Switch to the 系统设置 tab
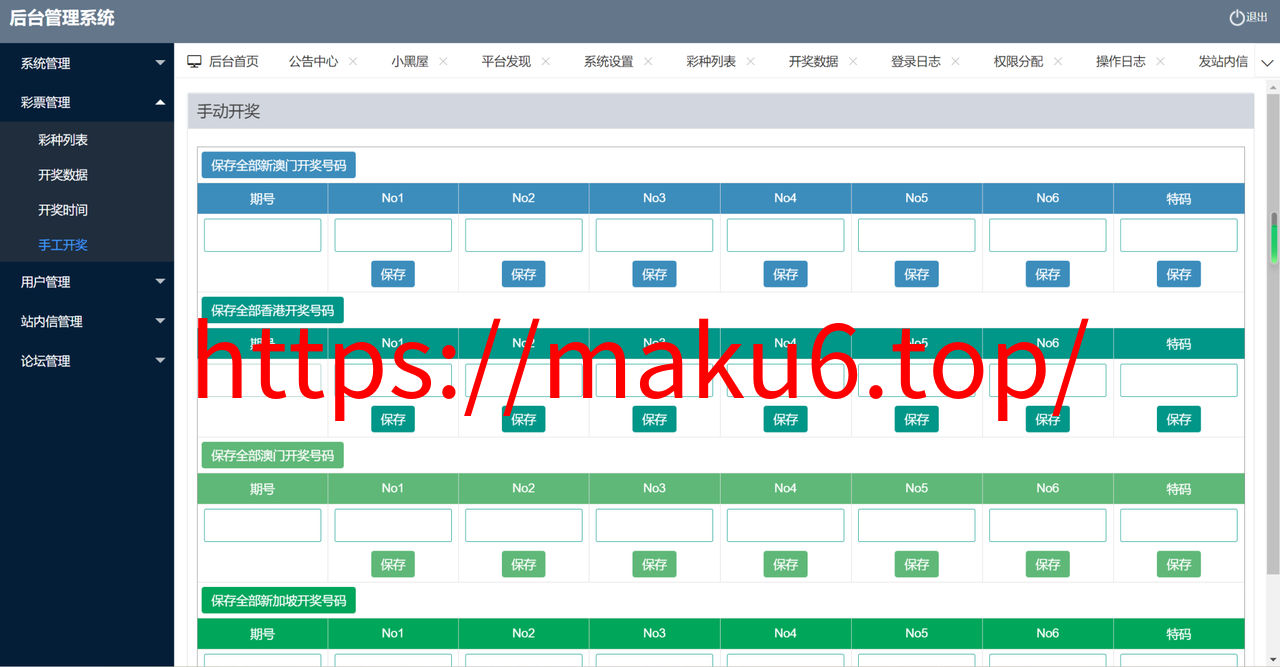The height and width of the screenshot is (667, 1280). coord(609,61)
